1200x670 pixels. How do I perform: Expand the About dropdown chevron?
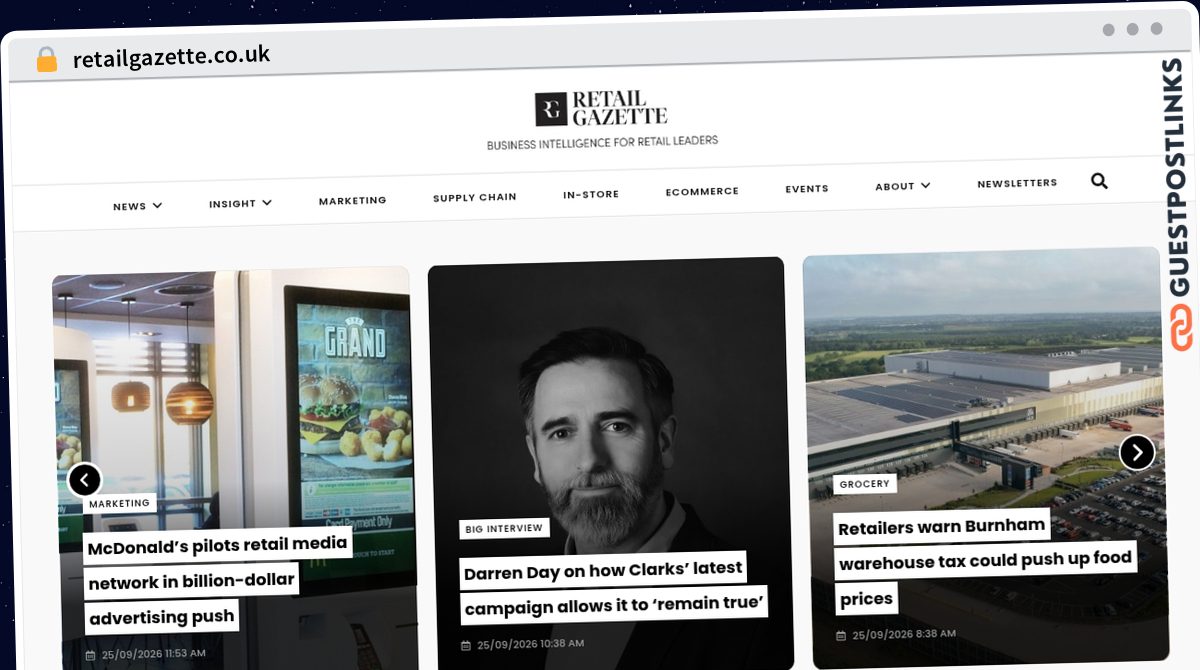coord(925,185)
